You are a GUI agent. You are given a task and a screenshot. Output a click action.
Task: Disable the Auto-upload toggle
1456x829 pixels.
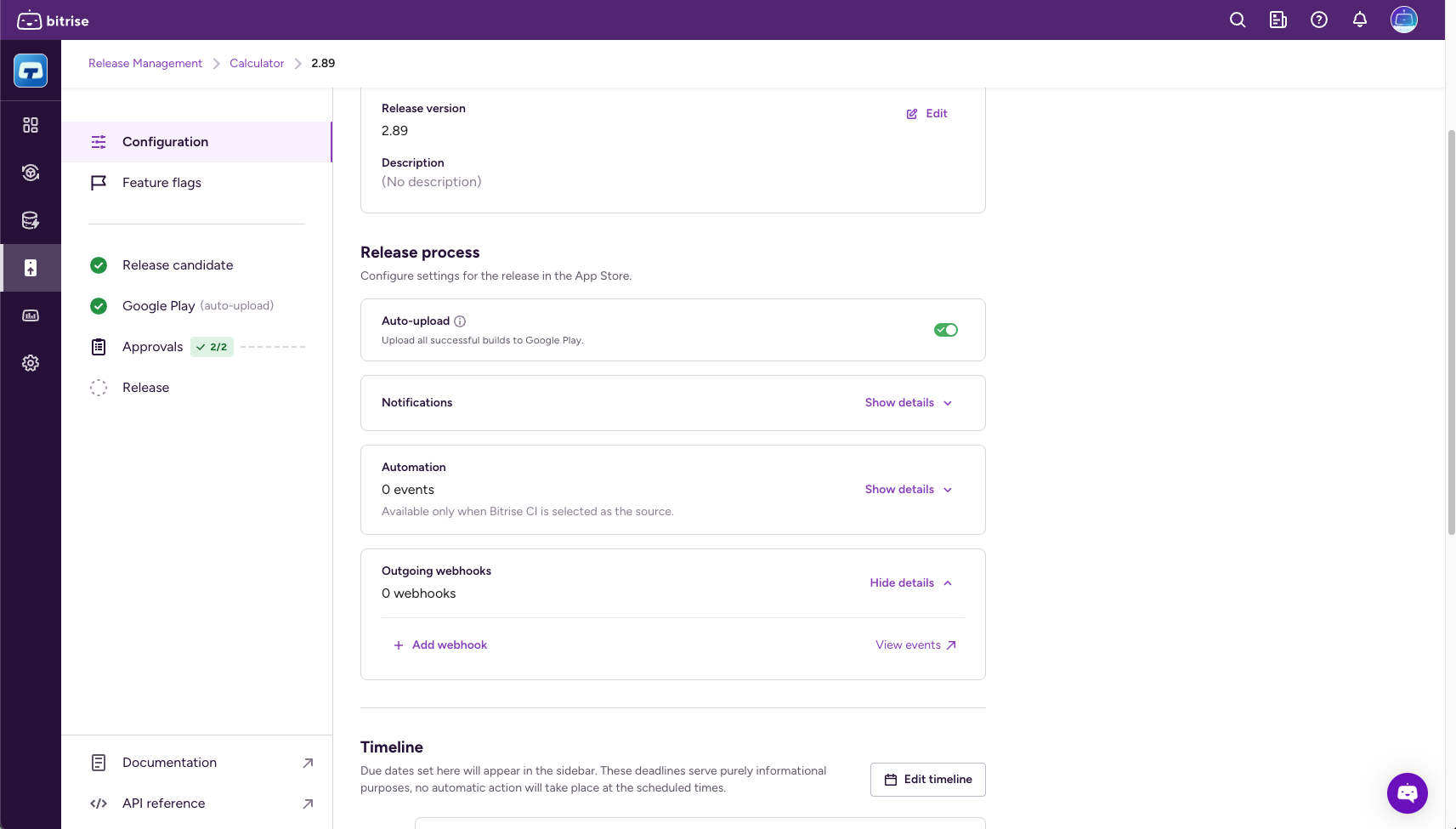945,330
